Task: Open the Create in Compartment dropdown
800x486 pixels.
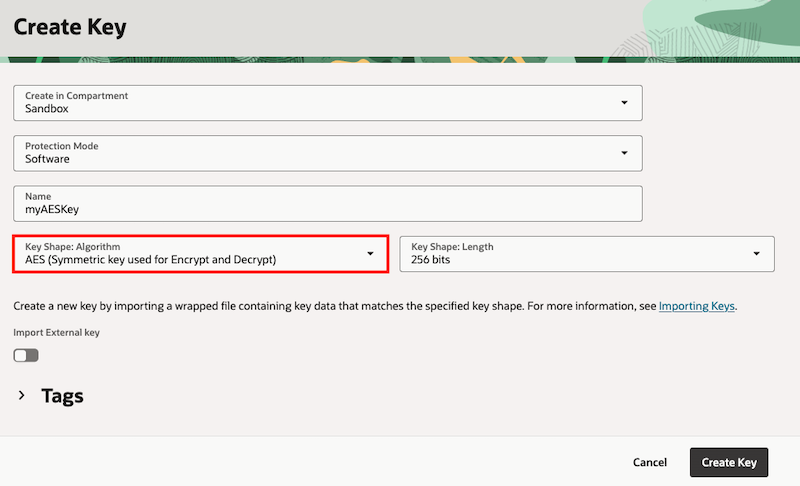Action: [327, 103]
